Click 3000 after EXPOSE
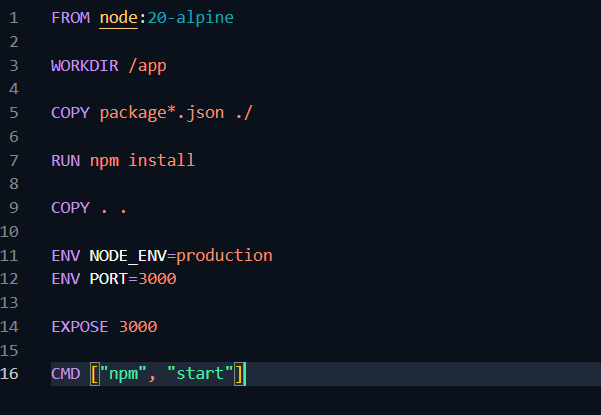 [x=138, y=327]
